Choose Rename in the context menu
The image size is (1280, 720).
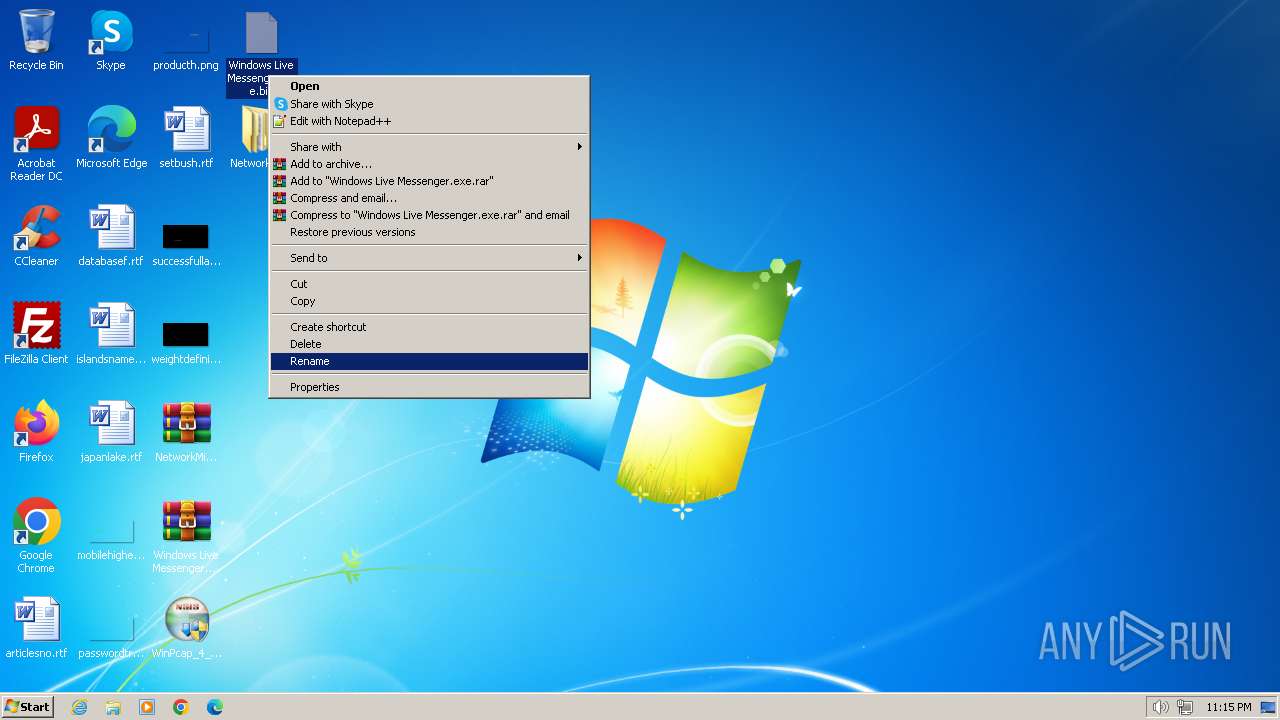coord(429,361)
